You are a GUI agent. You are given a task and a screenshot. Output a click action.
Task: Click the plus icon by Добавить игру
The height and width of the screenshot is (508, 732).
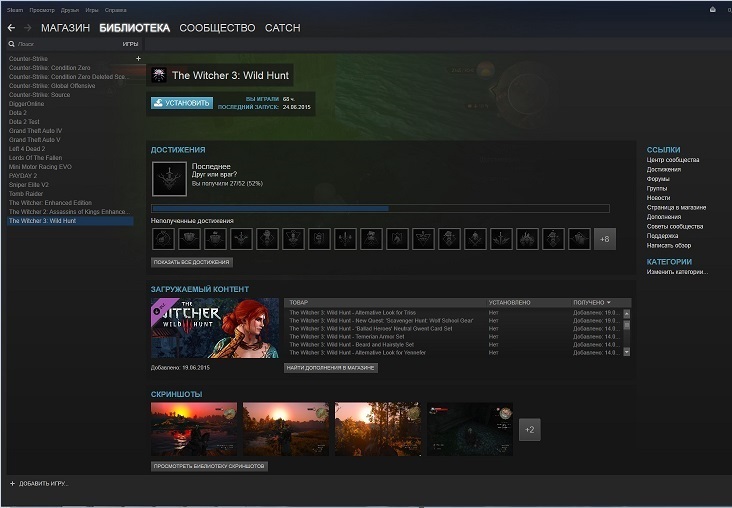pyautogui.click(x=12, y=484)
